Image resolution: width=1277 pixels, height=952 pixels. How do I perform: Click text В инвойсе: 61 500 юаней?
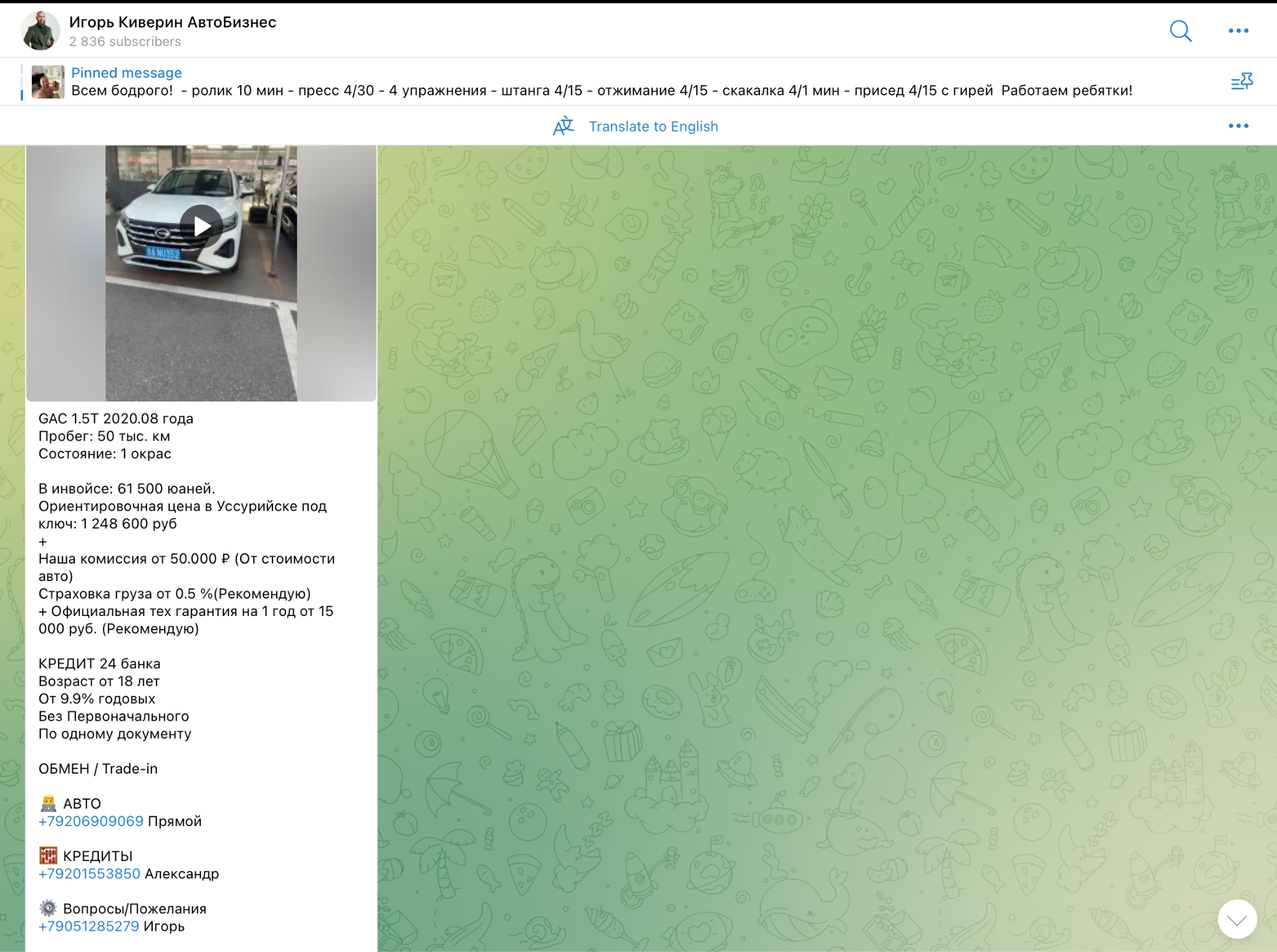[x=127, y=488]
